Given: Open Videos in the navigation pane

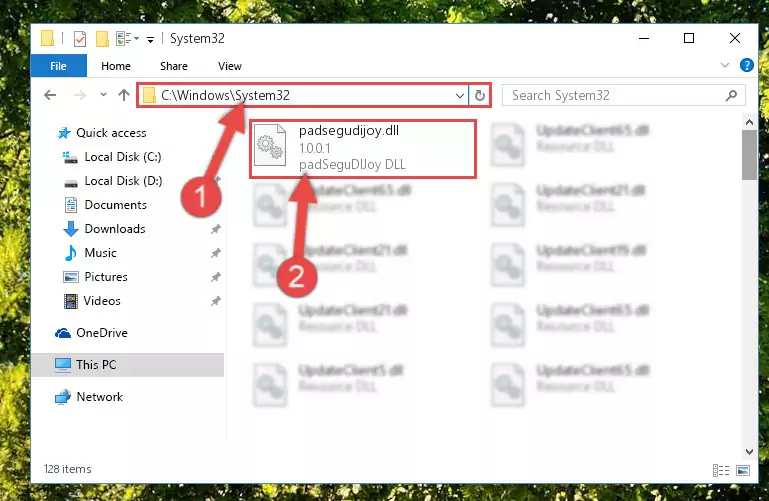Looking at the screenshot, I should coord(102,301).
